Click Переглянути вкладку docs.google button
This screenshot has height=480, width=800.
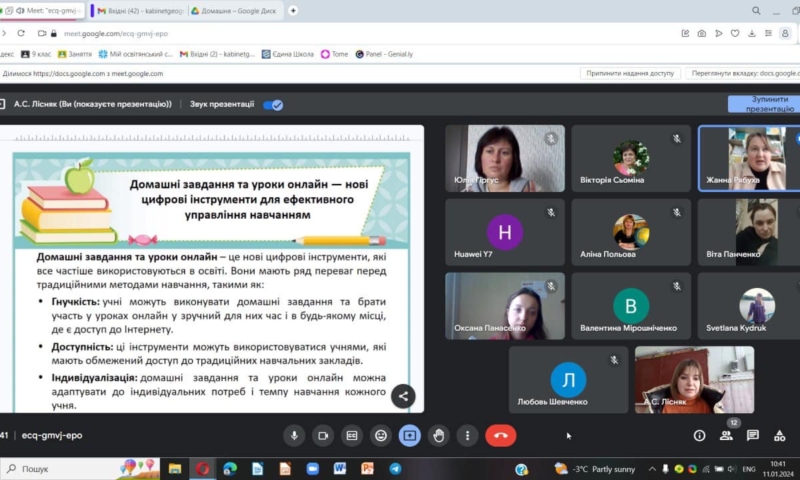click(x=743, y=73)
